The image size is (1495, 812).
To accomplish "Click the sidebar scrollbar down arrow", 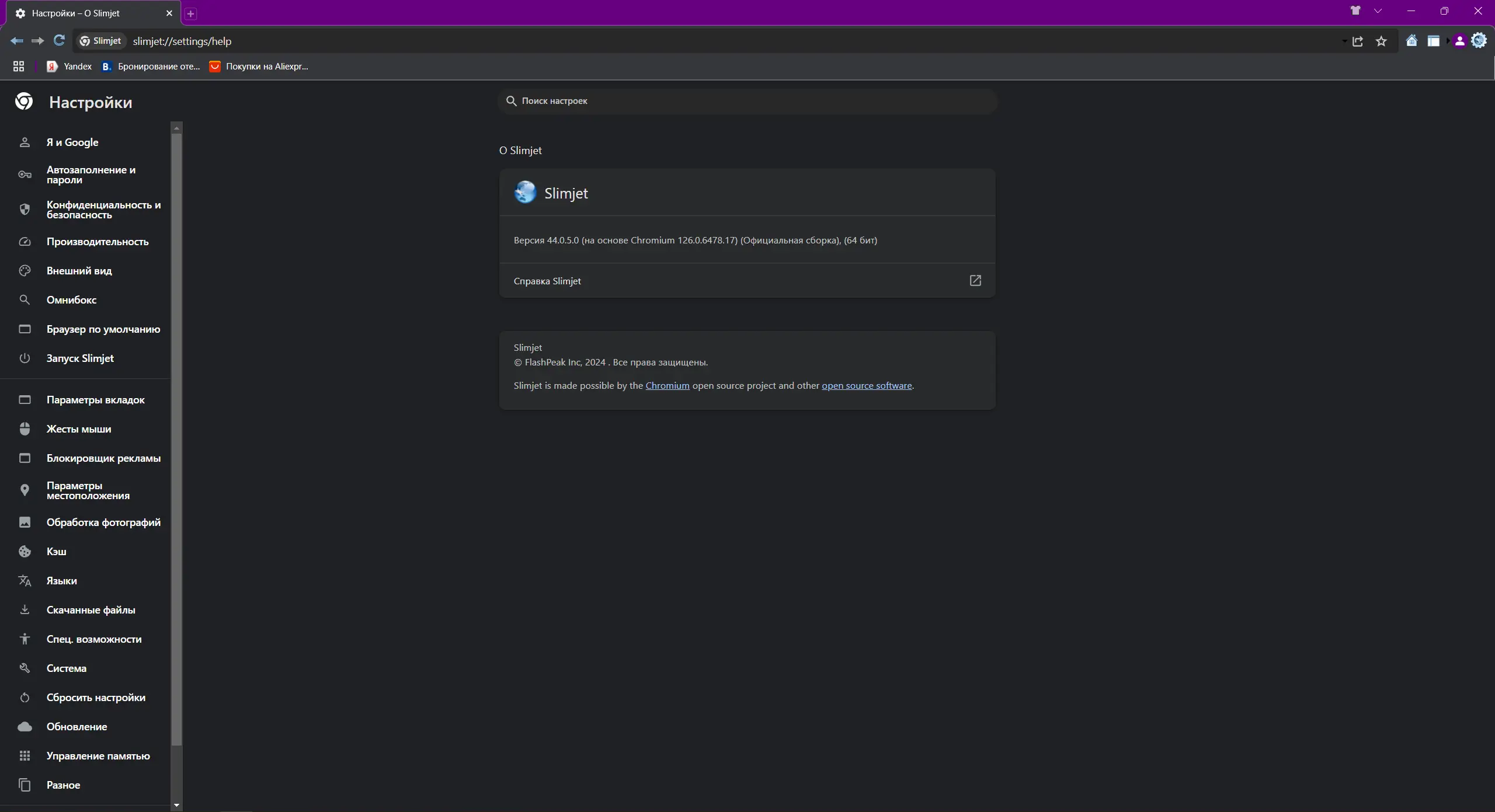I will click(x=176, y=806).
